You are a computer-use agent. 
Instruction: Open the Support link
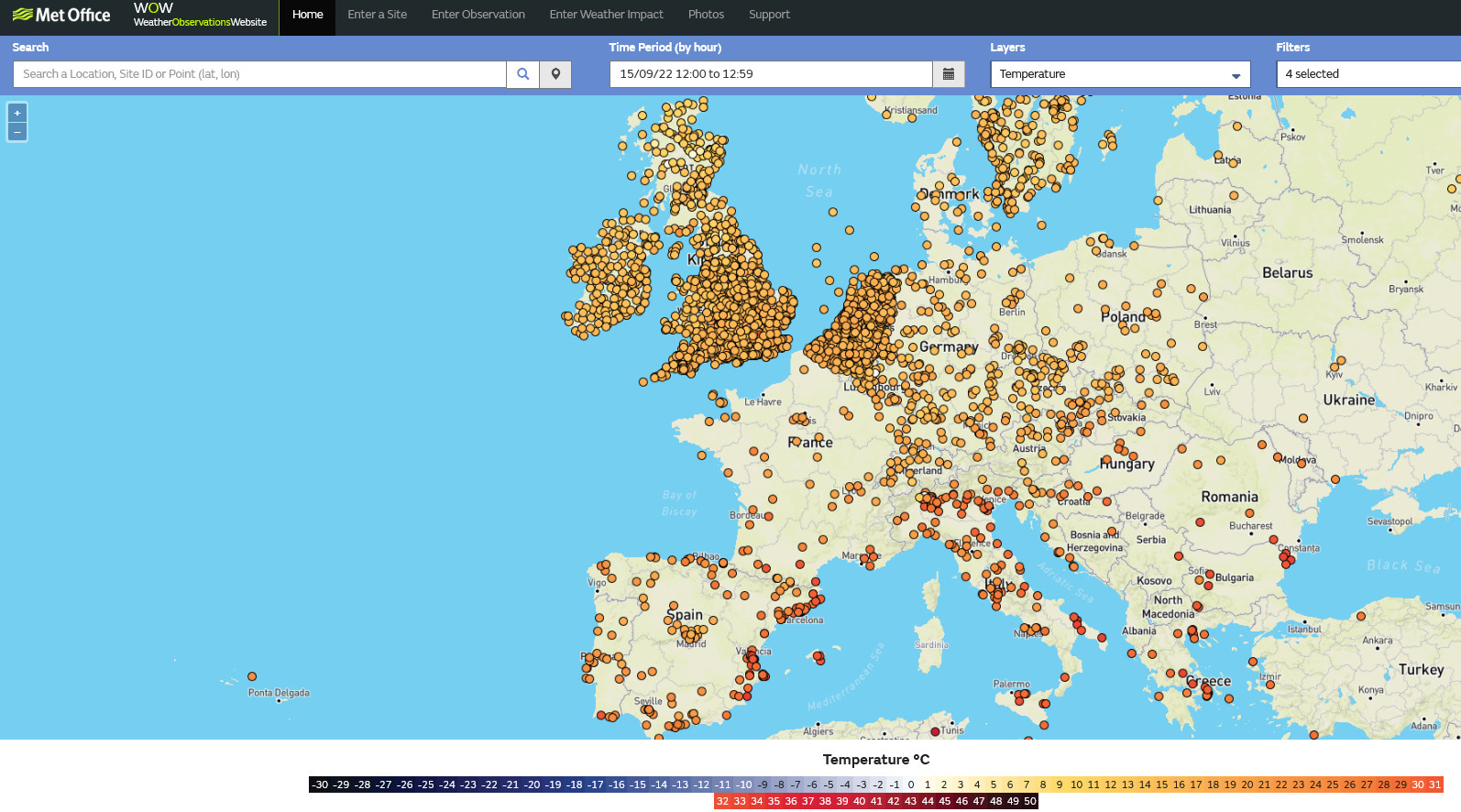(x=769, y=15)
